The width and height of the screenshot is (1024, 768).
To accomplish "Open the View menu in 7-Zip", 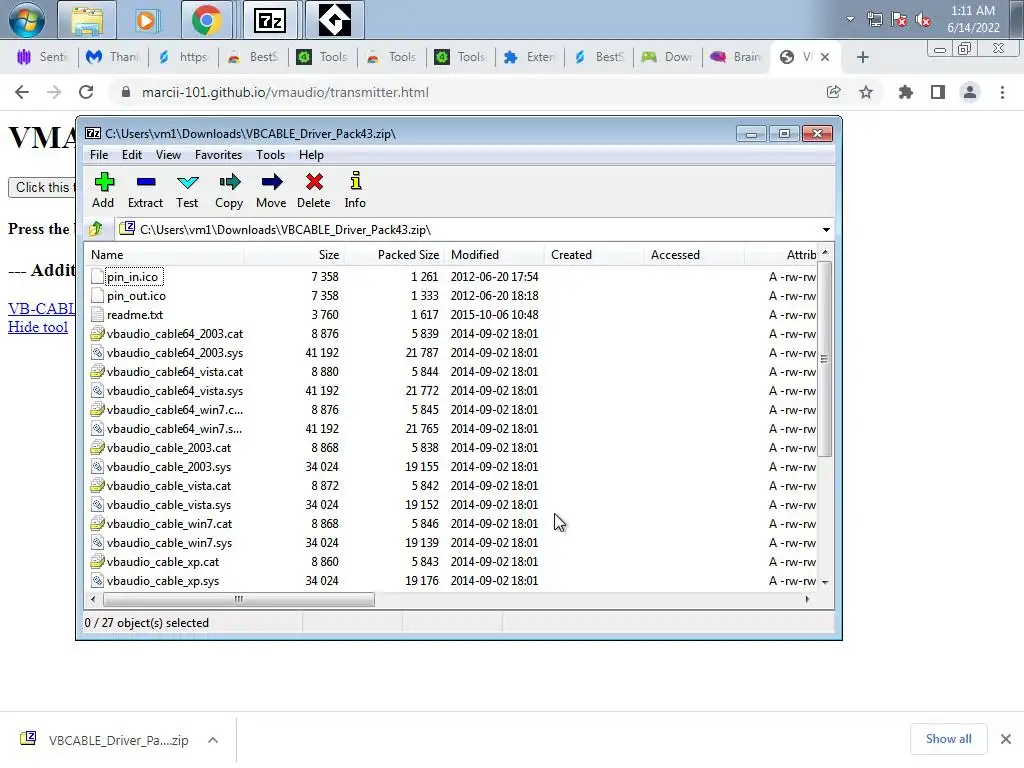I will pos(168,155).
